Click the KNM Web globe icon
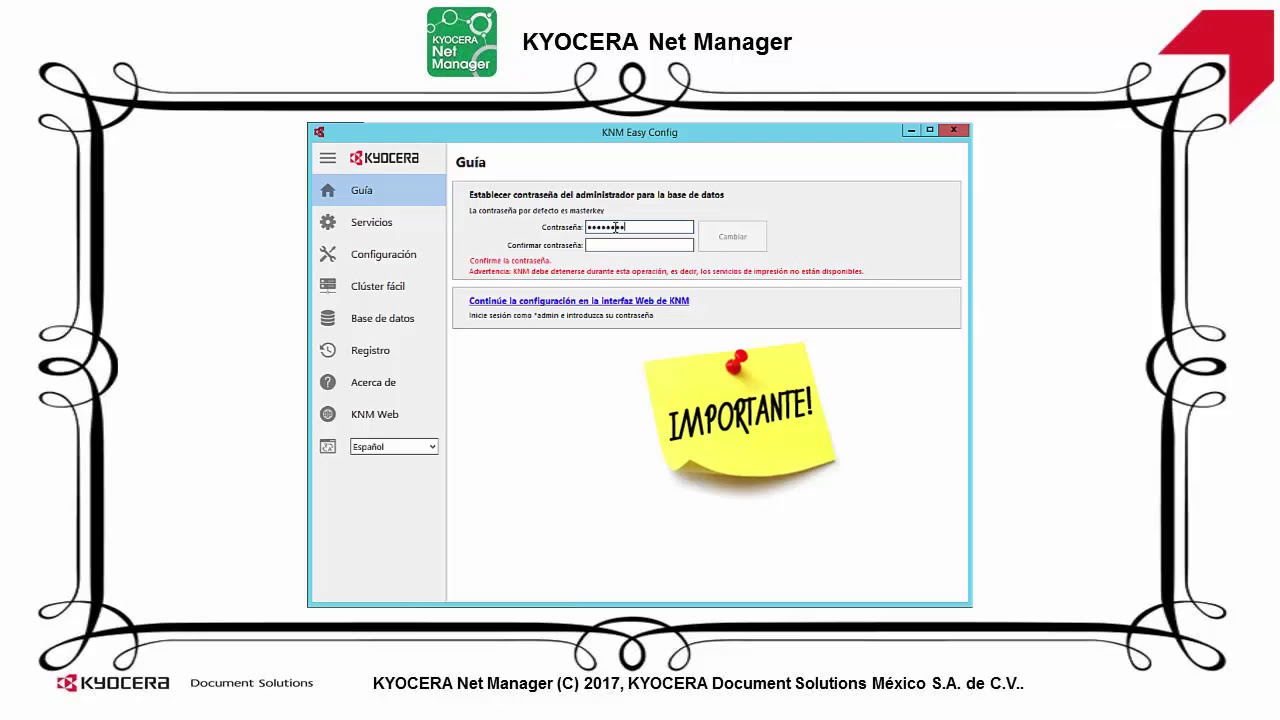 pos(328,414)
